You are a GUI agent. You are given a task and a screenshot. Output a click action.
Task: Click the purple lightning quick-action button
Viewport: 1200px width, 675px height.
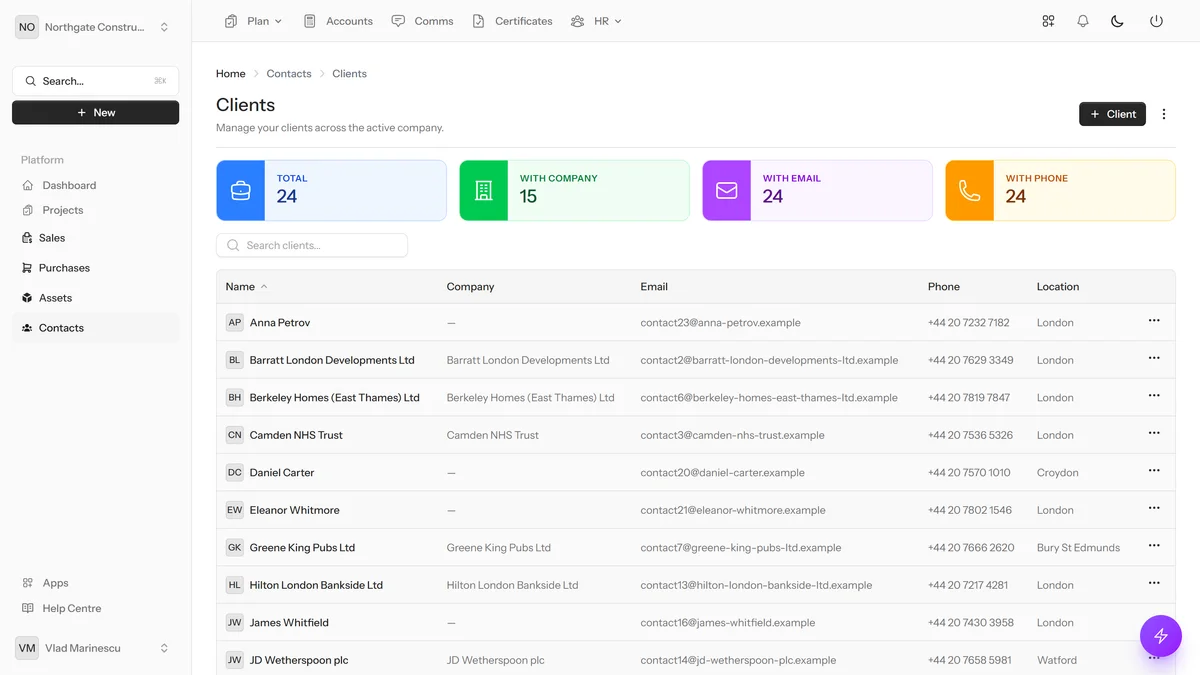coord(1161,635)
